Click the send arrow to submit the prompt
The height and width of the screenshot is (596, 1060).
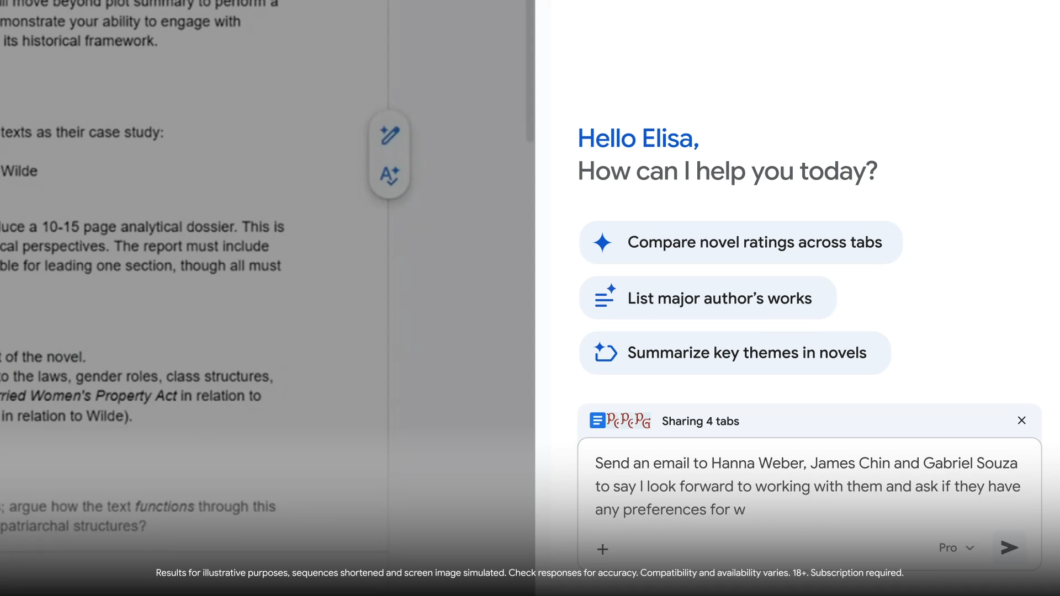coord(1009,547)
